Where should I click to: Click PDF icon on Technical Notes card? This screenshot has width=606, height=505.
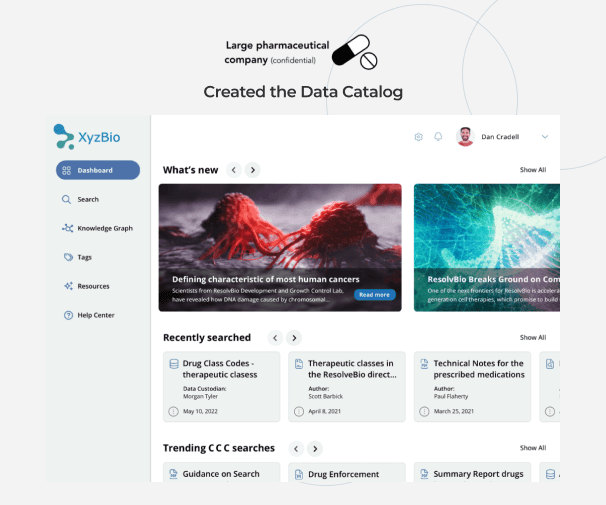pos(424,364)
